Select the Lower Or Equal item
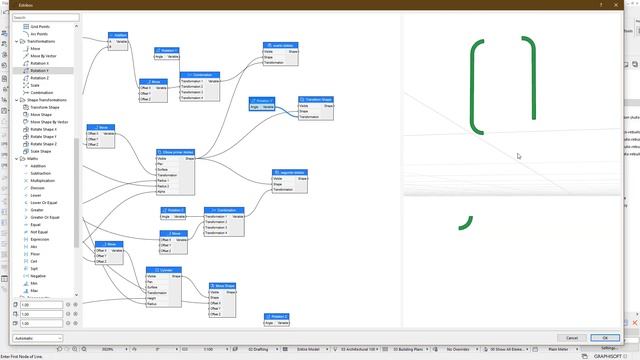The width and height of the screenshot is (640, 360). pyautogui.click(x=44, y=203)
